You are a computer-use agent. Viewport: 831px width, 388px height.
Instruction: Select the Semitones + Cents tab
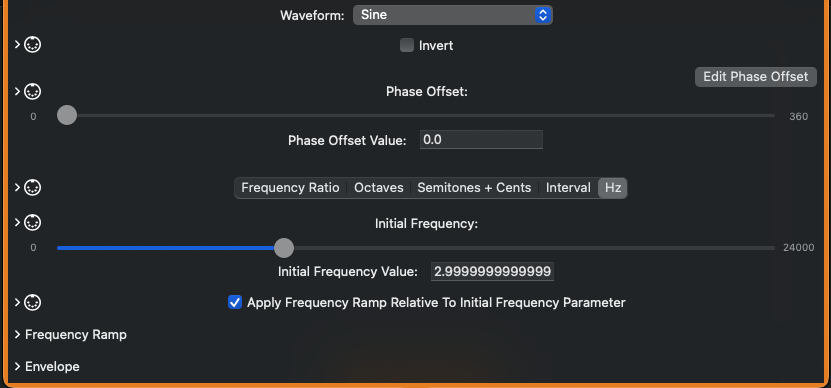click(x=474, y=188)
